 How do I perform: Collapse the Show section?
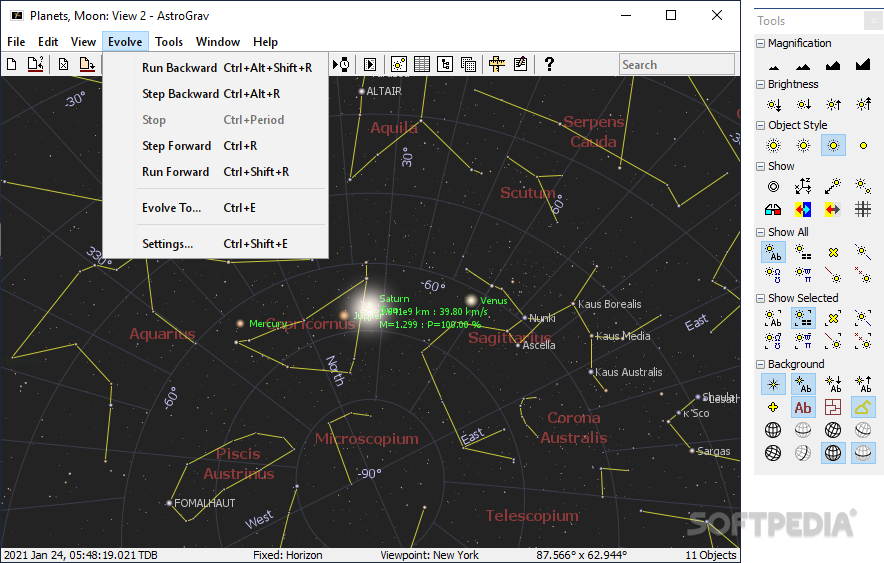(761, 166)
